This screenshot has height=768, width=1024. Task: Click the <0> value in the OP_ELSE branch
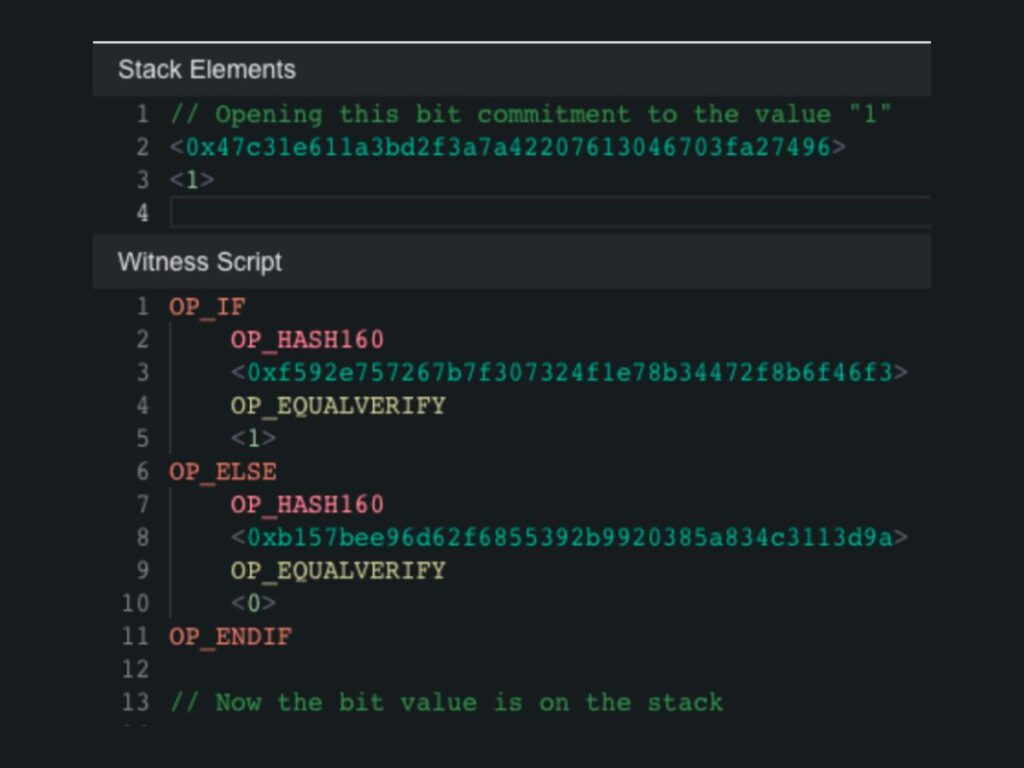[253, 604]
